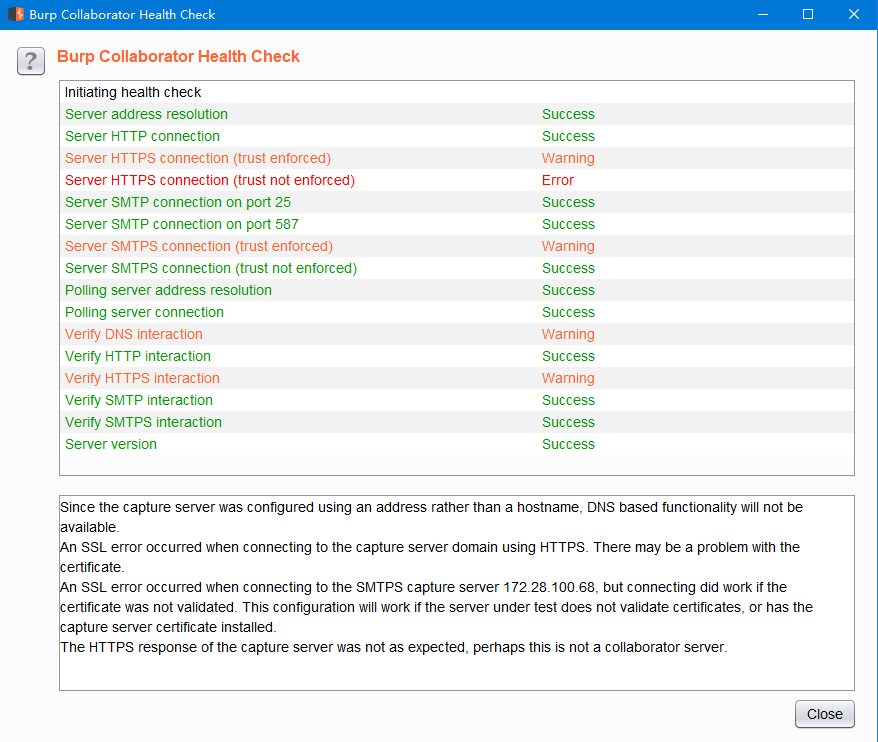Select the 'Verify DNS interaction' warning row

pos(134,334)
